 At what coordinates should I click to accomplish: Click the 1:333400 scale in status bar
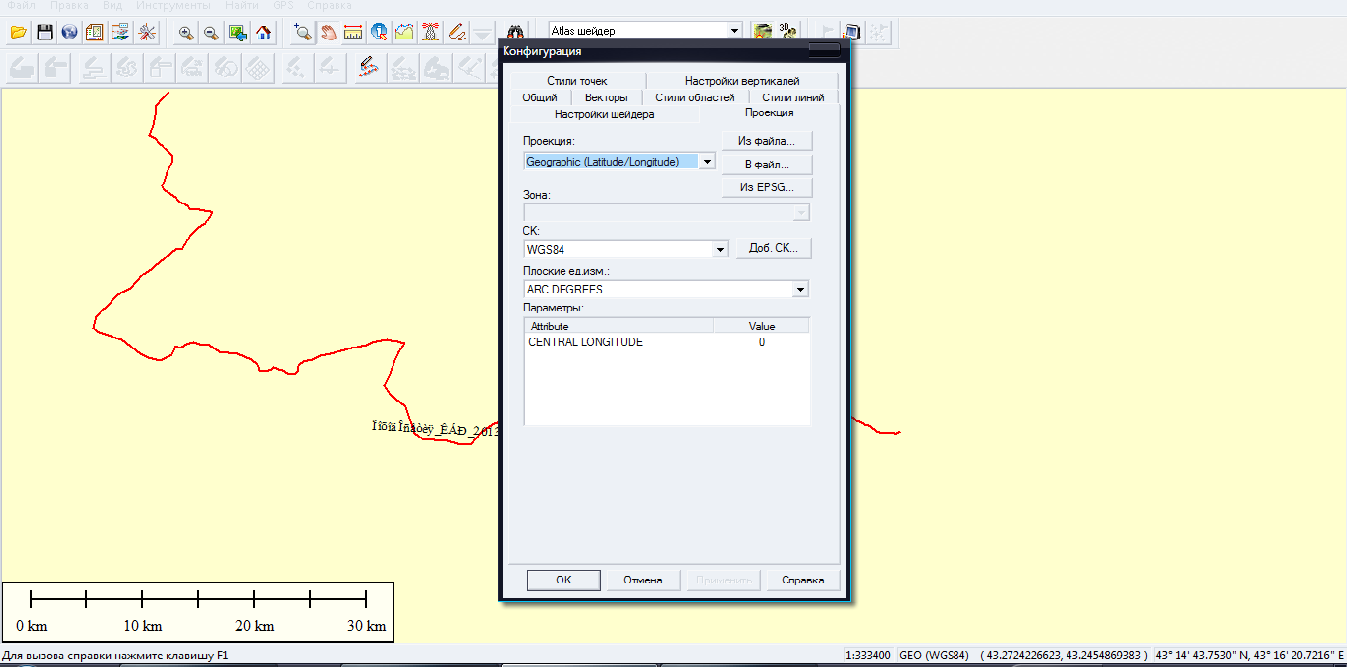click(870, 656)
